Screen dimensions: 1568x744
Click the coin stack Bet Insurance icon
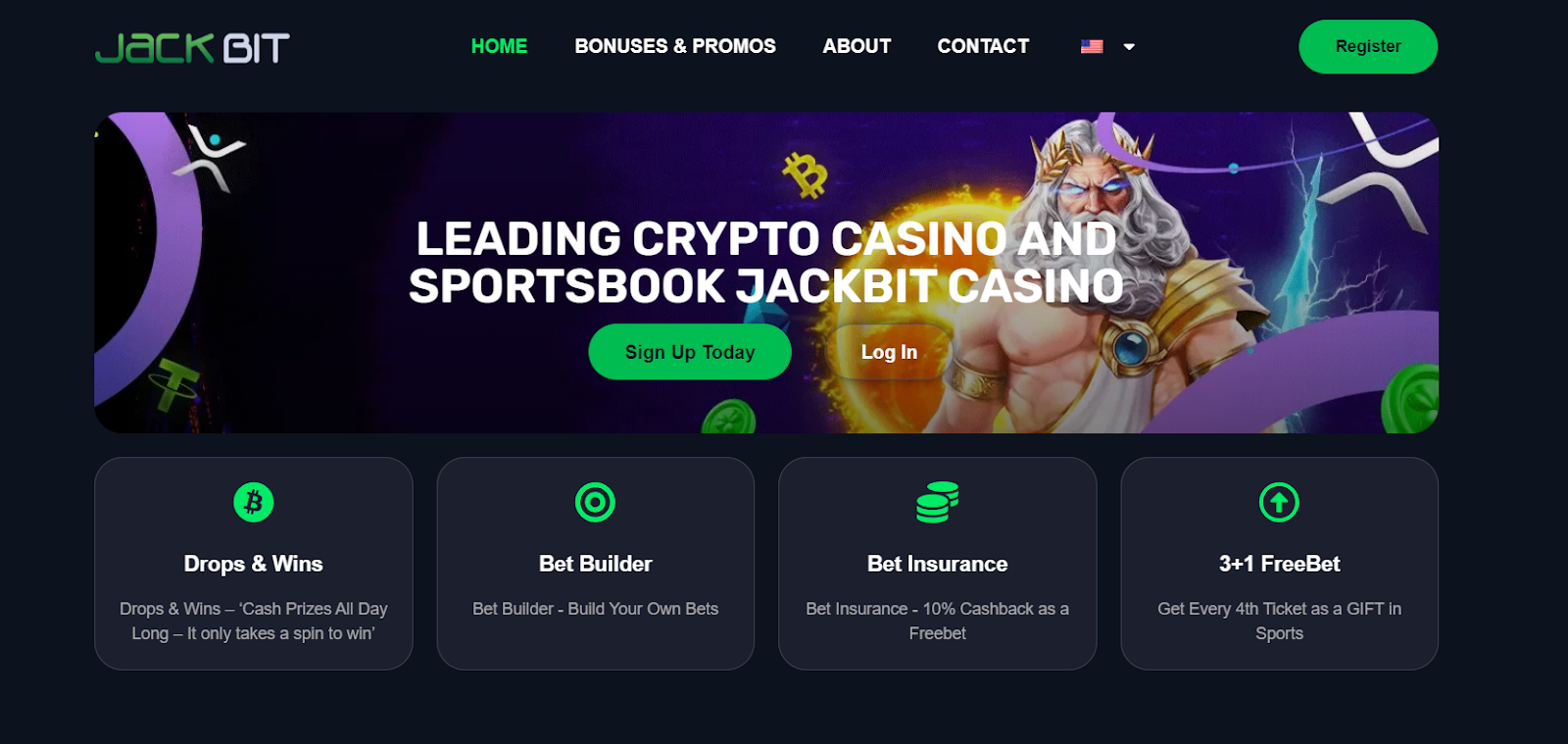(937, 502)
